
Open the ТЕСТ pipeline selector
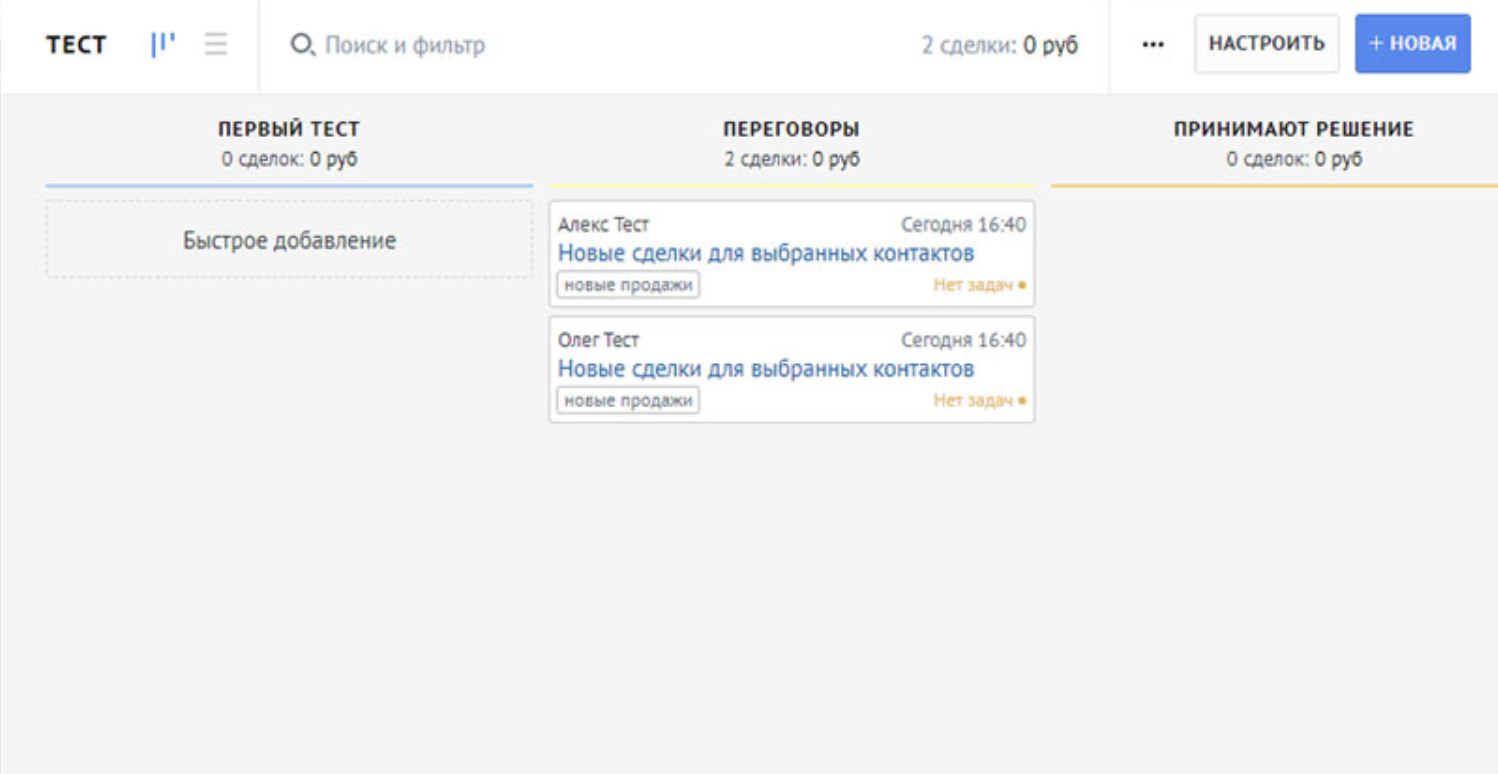(x=76, y=45)
